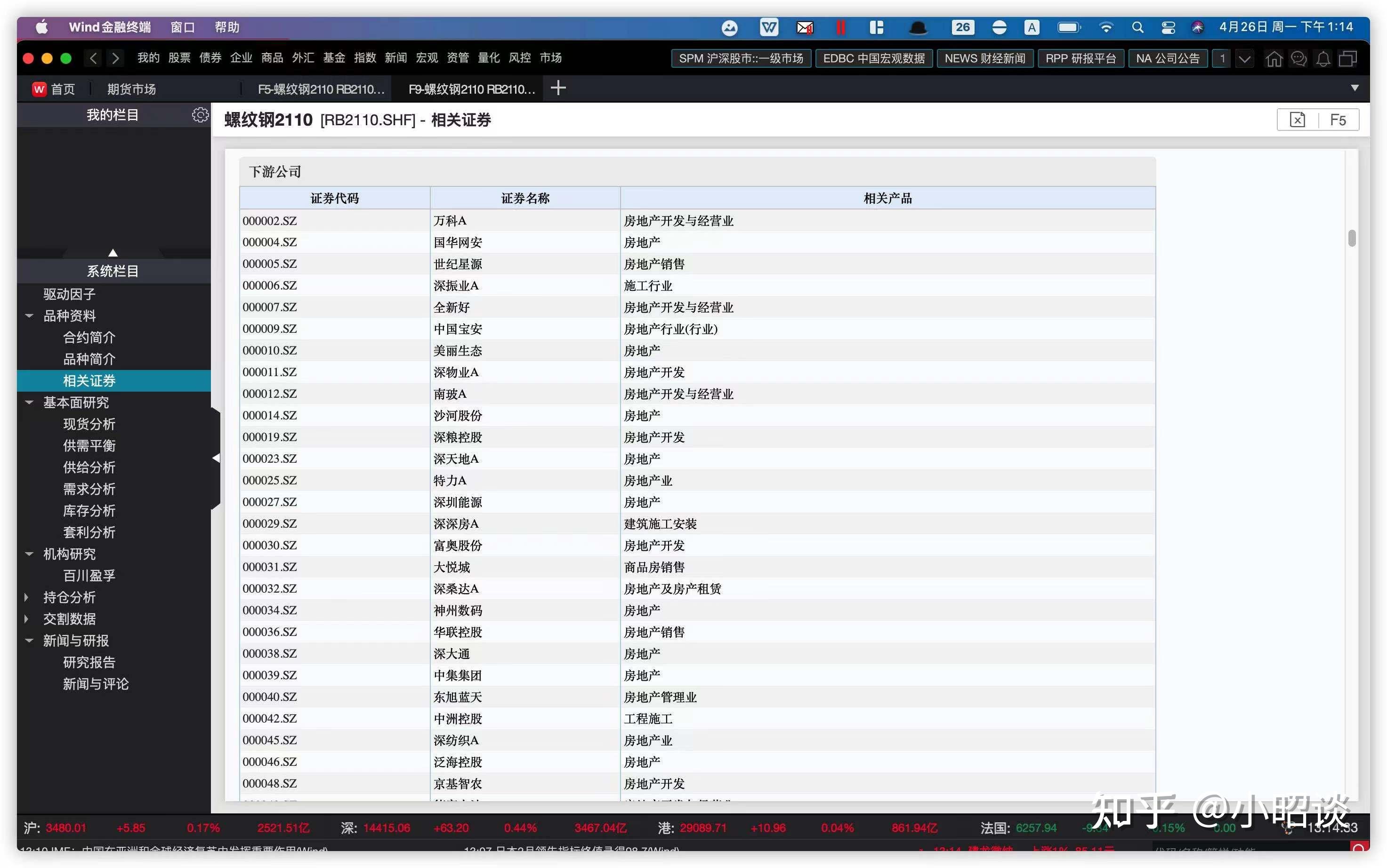
Task: Click the SPM 沪深股市 shortcut button
Action: [x=741, y=58]
